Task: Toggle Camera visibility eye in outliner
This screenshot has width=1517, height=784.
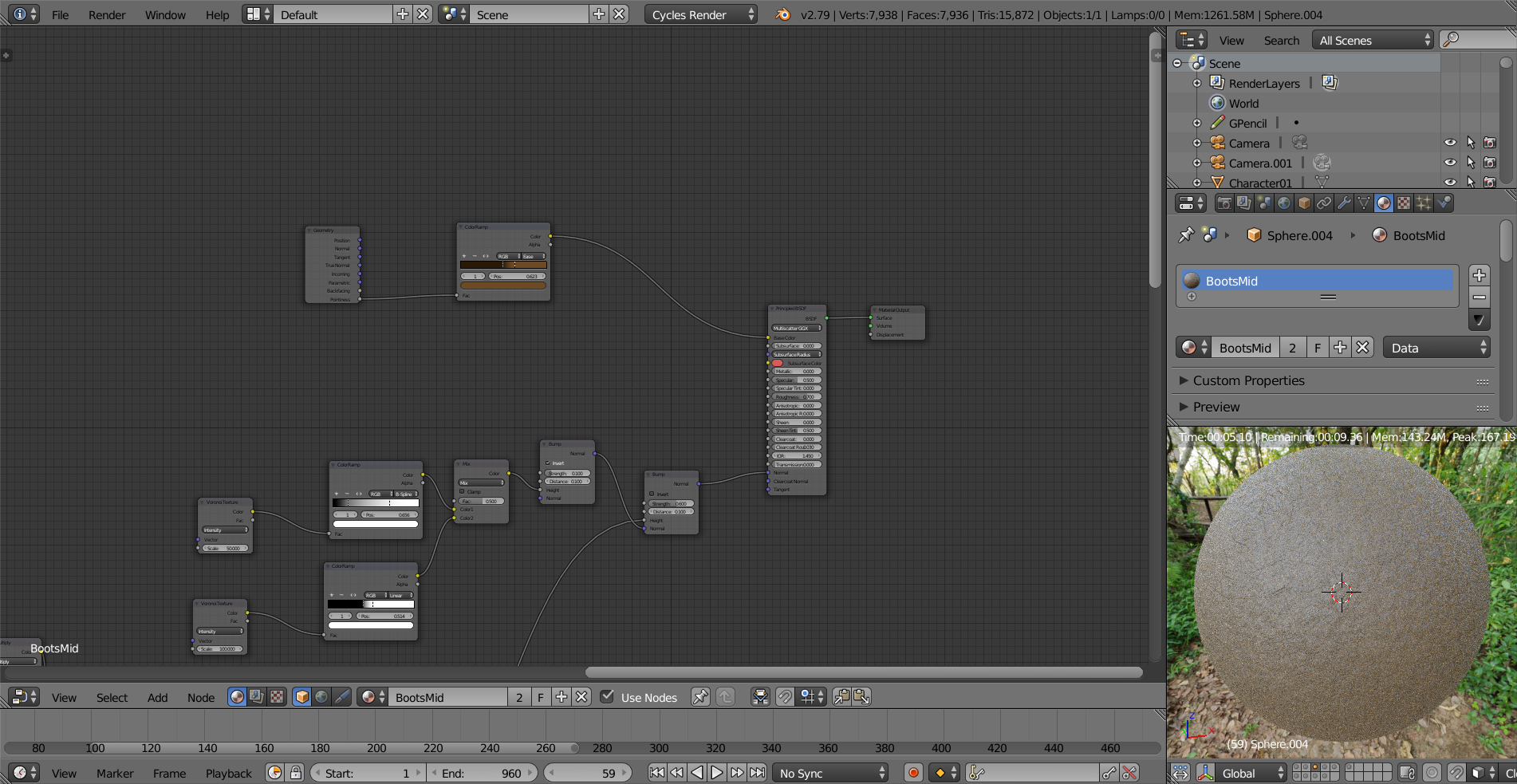Action: (1450, 143)
